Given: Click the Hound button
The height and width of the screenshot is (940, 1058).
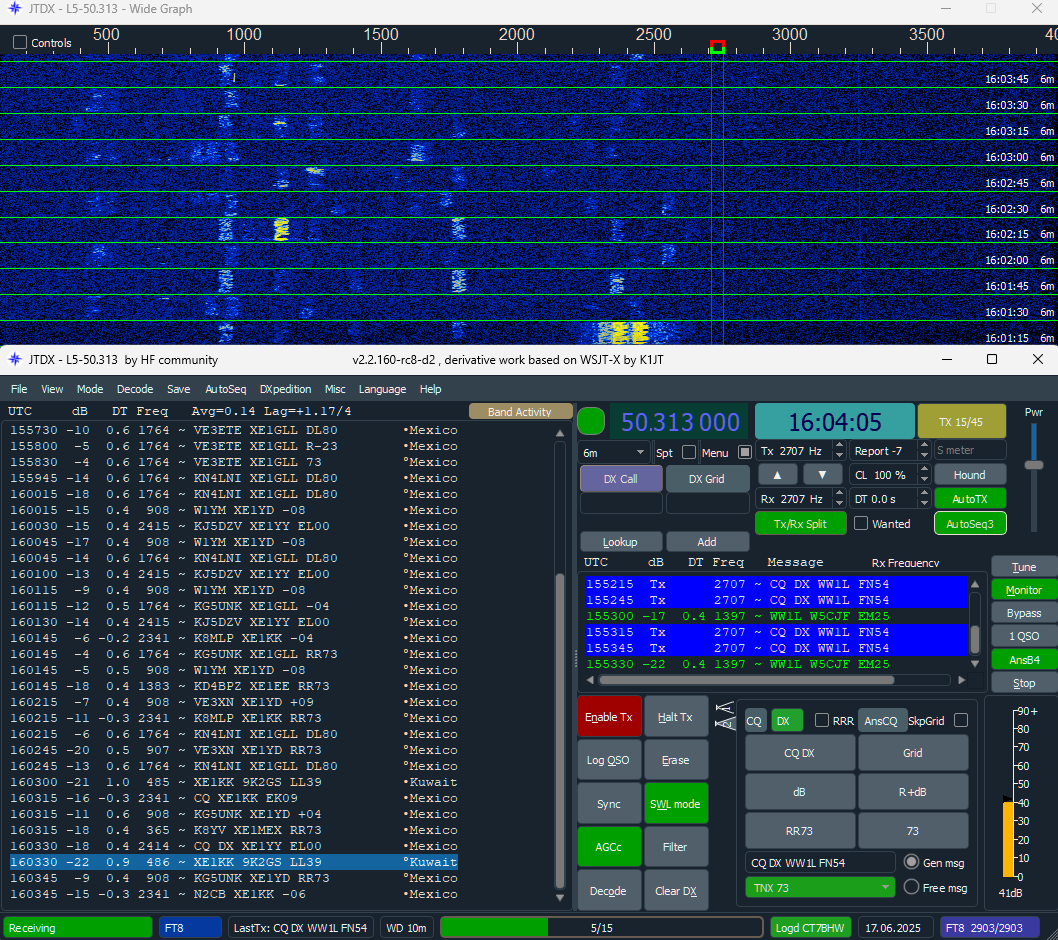Looking at the screenshot, I should click(970, 475).
